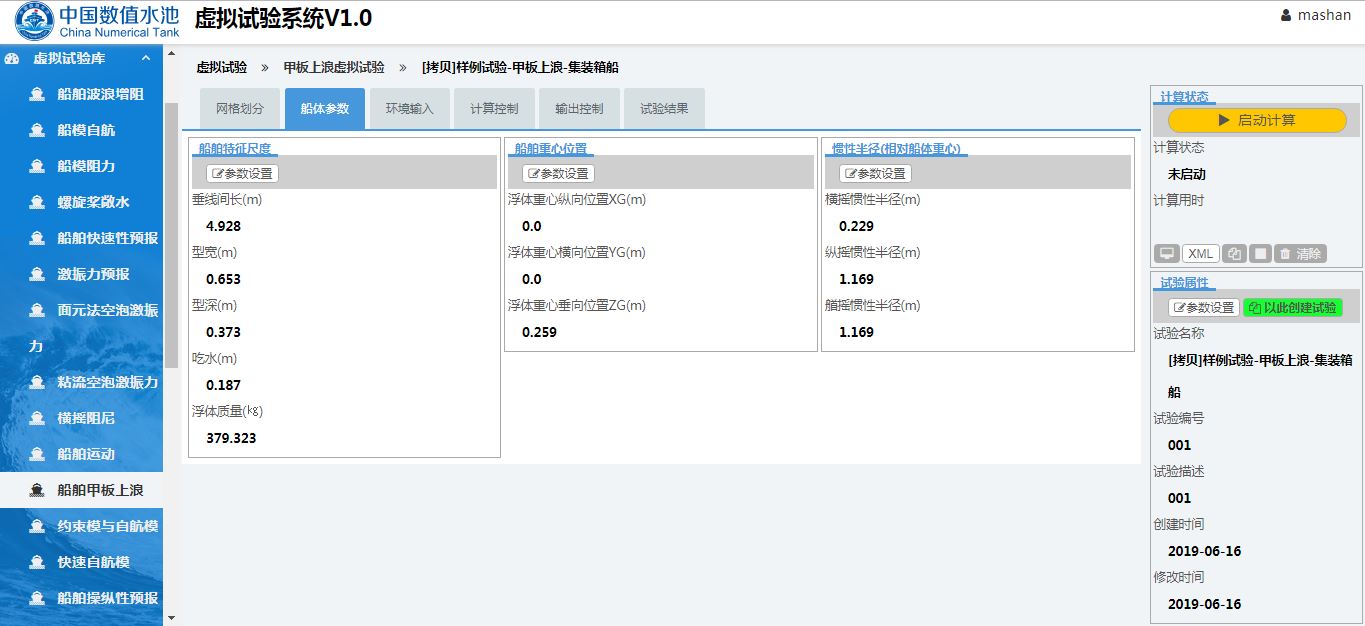Click 以此创建试验 green button
This screenshot has width=1365, height=626.
pos(1292,307)
